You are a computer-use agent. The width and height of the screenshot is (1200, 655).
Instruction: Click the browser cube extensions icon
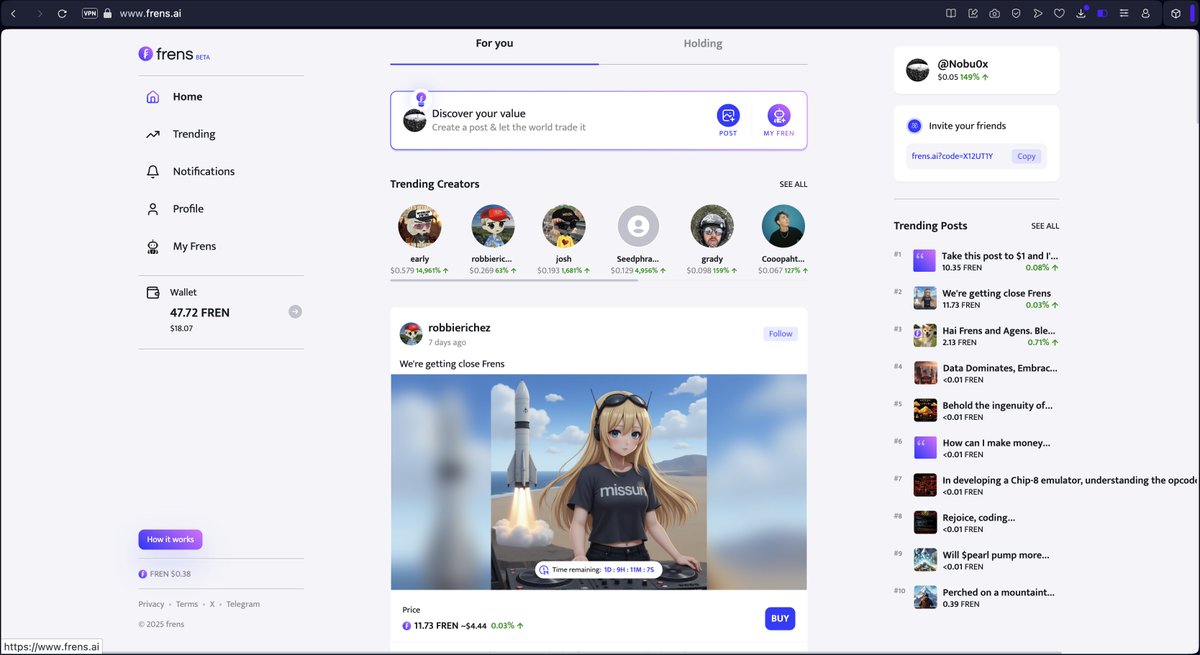1178,14
